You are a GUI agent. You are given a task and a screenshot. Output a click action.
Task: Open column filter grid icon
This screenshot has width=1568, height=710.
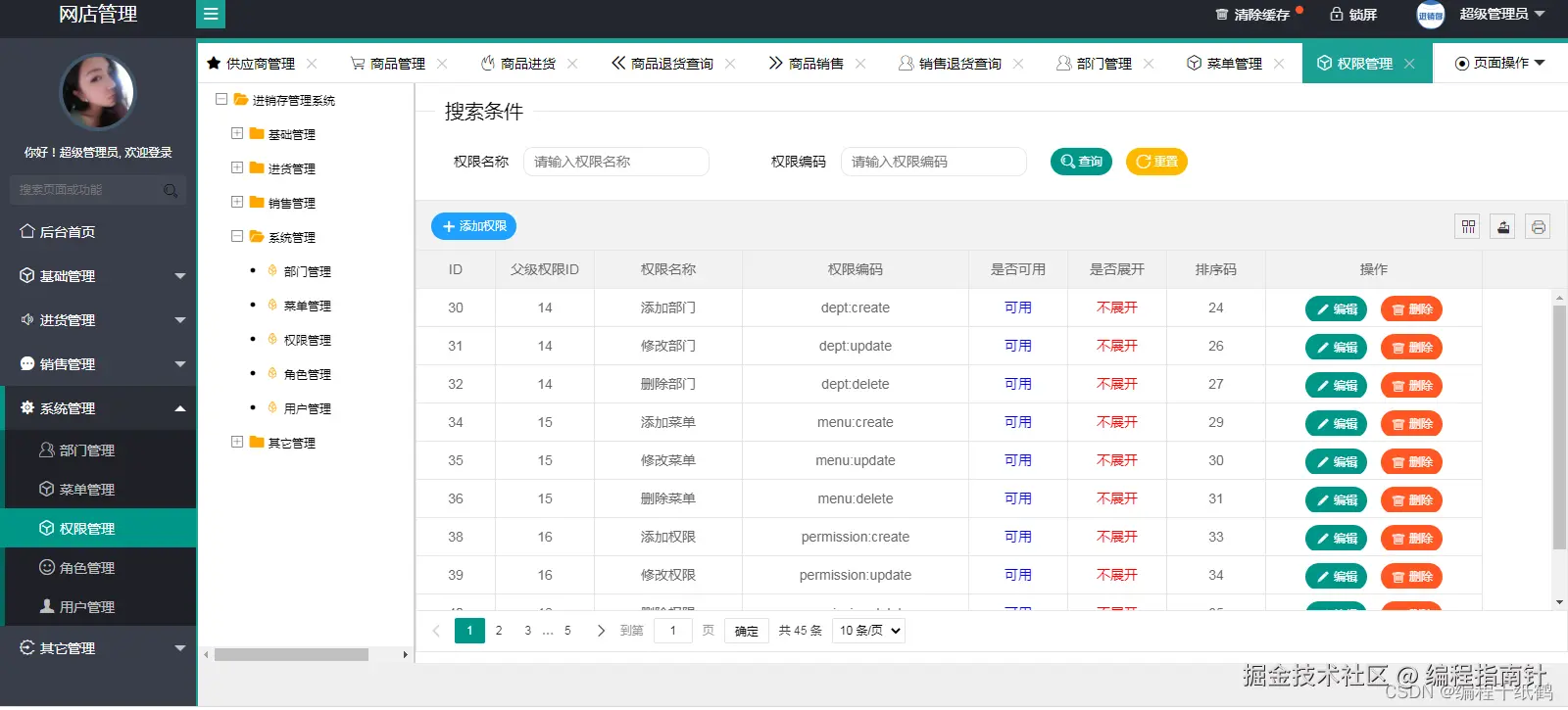(1468, 227)
